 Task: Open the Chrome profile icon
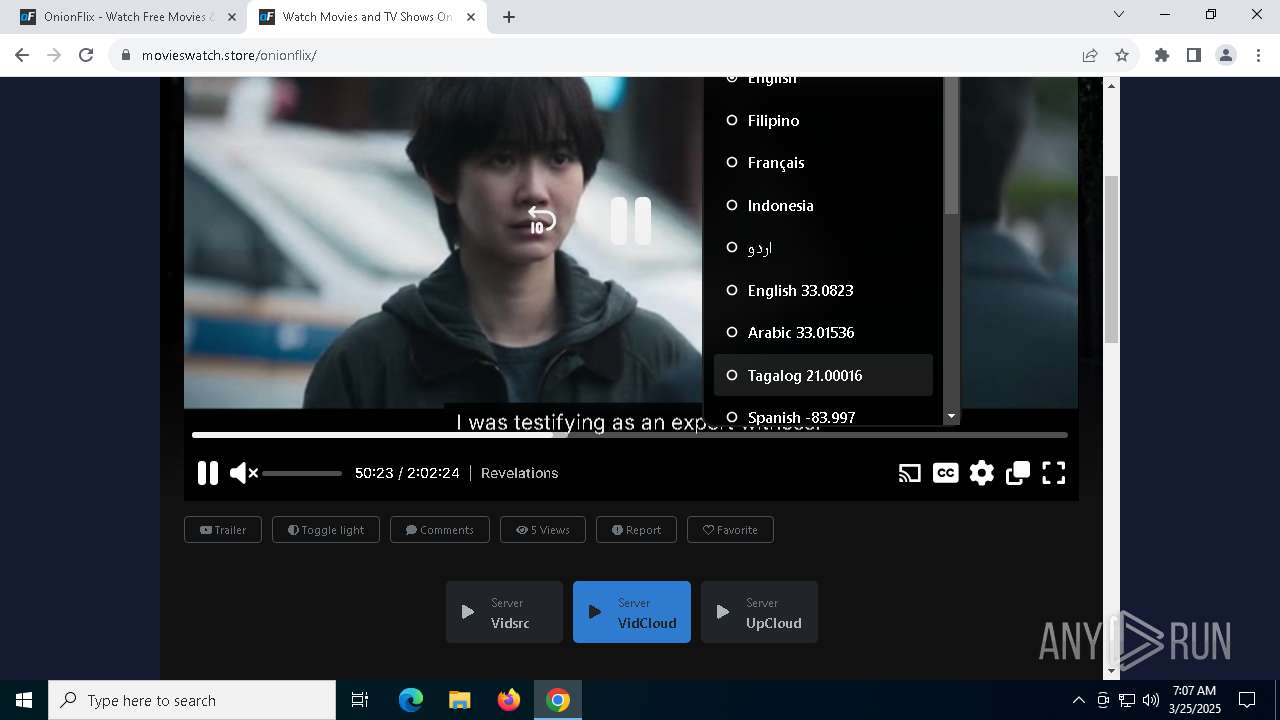click(1226, 55)
